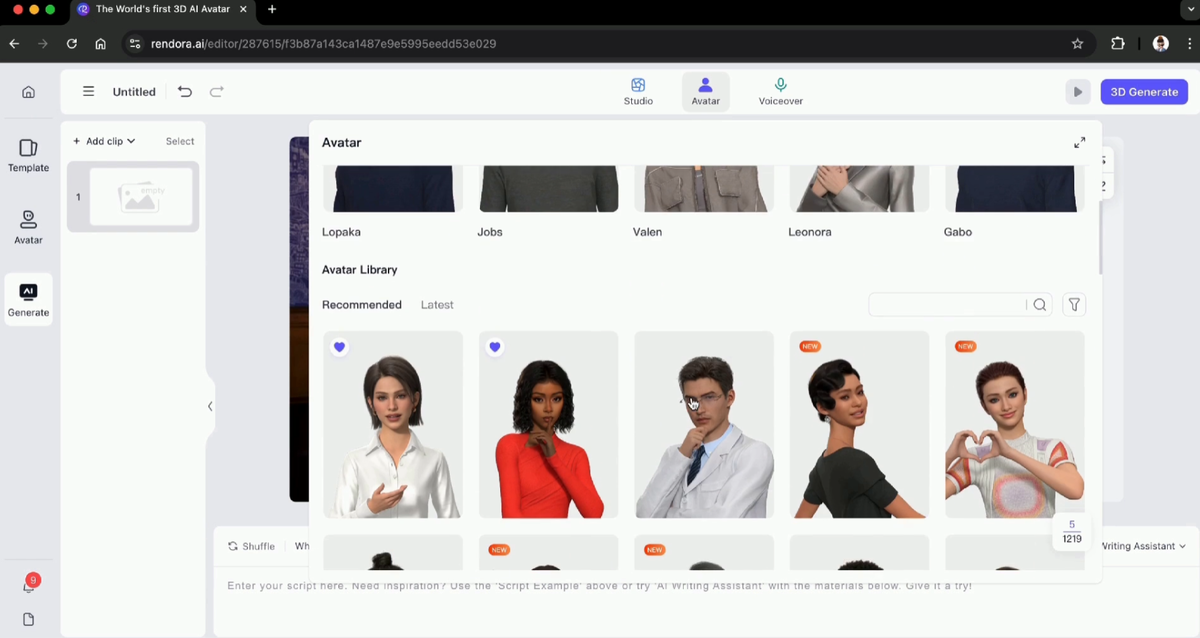
Task: Open the avatar filter funnel icon
Action: tap(1073, 305)
